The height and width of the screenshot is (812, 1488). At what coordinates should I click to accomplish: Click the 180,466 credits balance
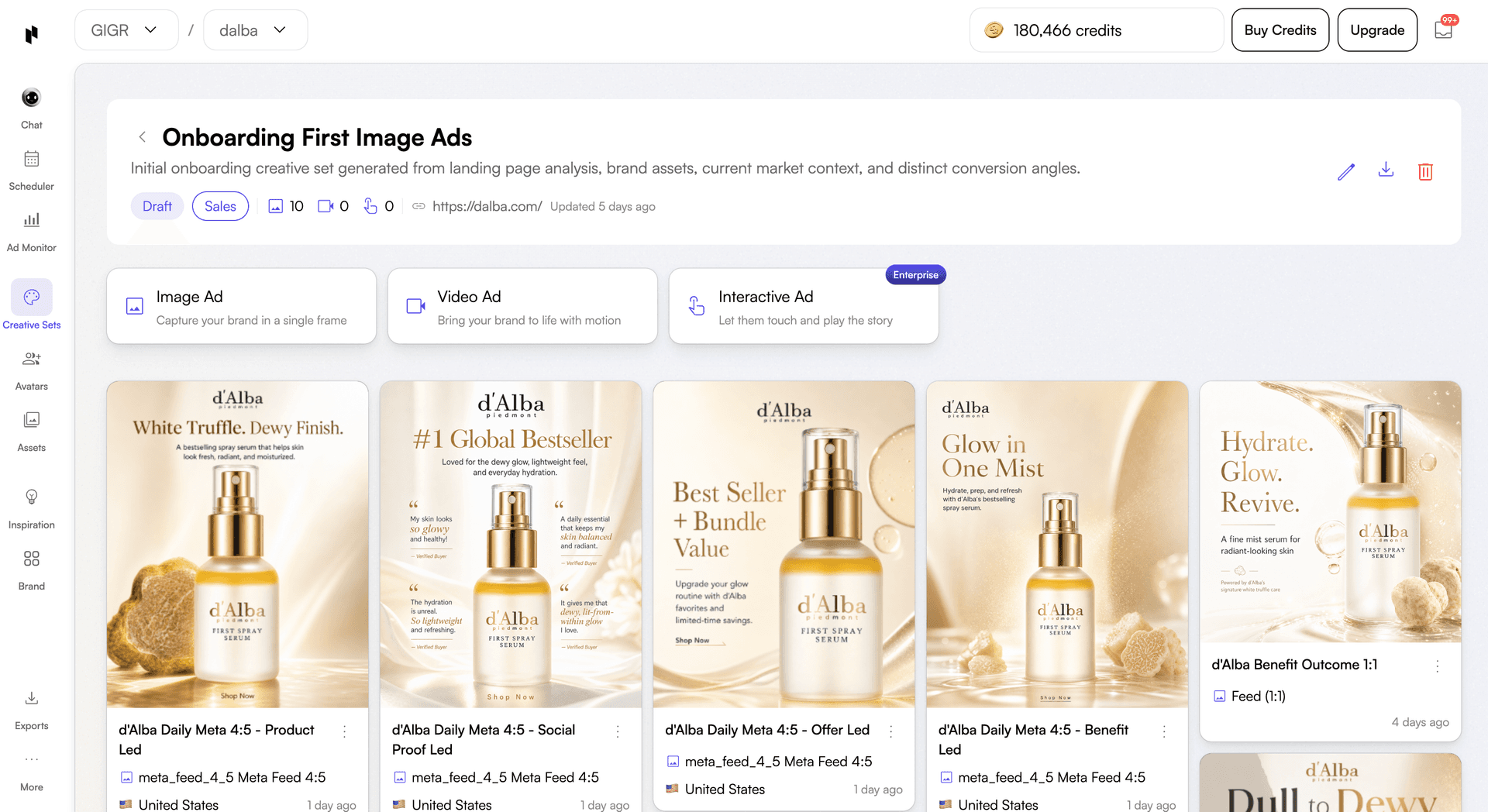pos(1097,30)
